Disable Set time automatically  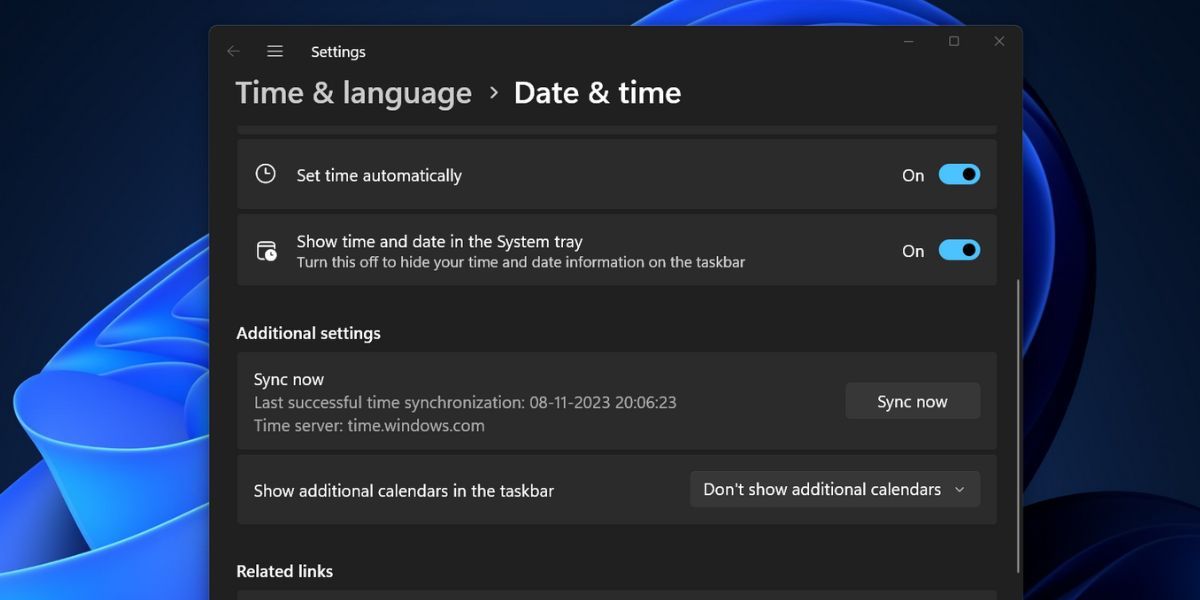tap(957, 174)
